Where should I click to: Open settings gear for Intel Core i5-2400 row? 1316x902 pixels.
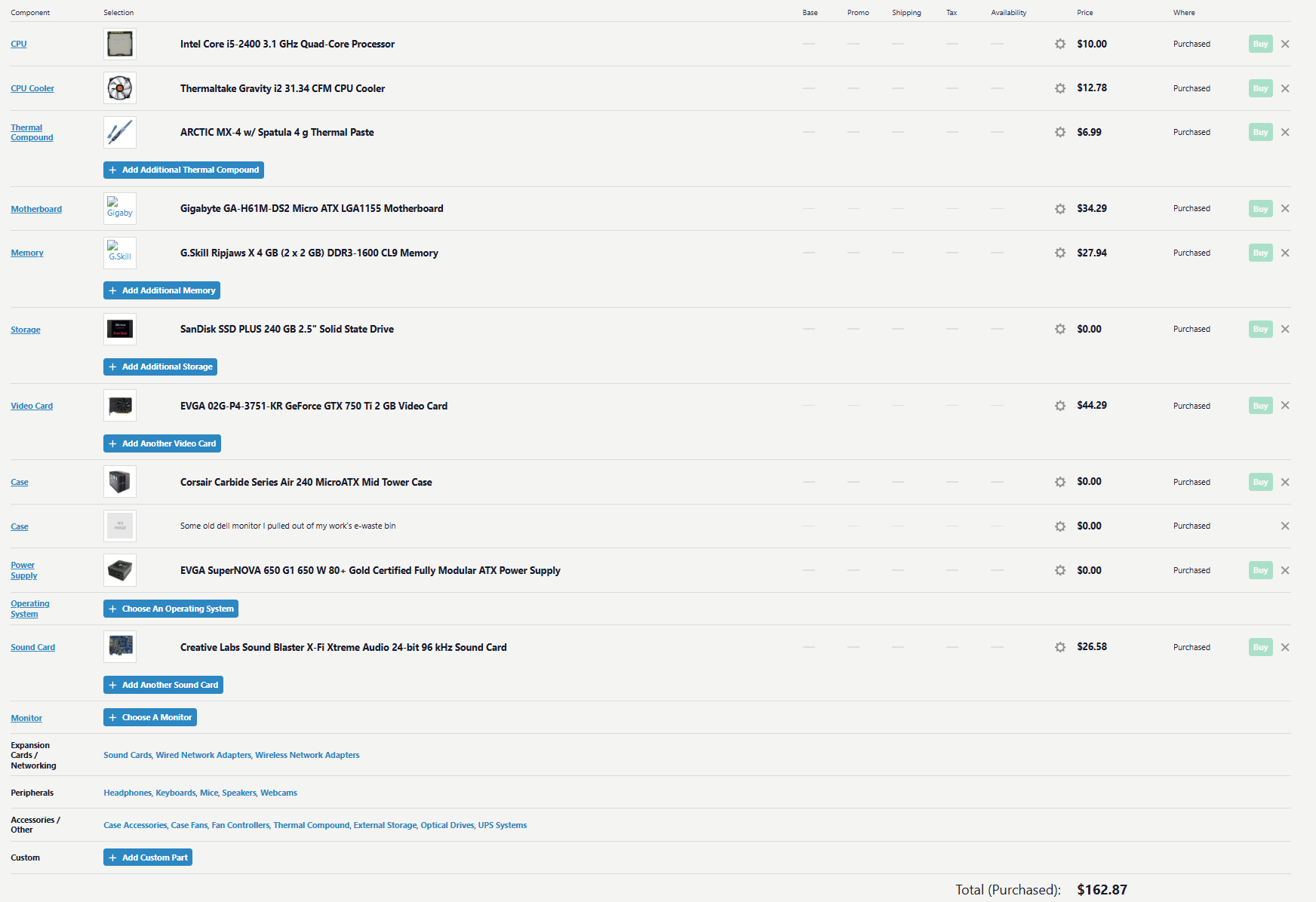[1060, 44]
